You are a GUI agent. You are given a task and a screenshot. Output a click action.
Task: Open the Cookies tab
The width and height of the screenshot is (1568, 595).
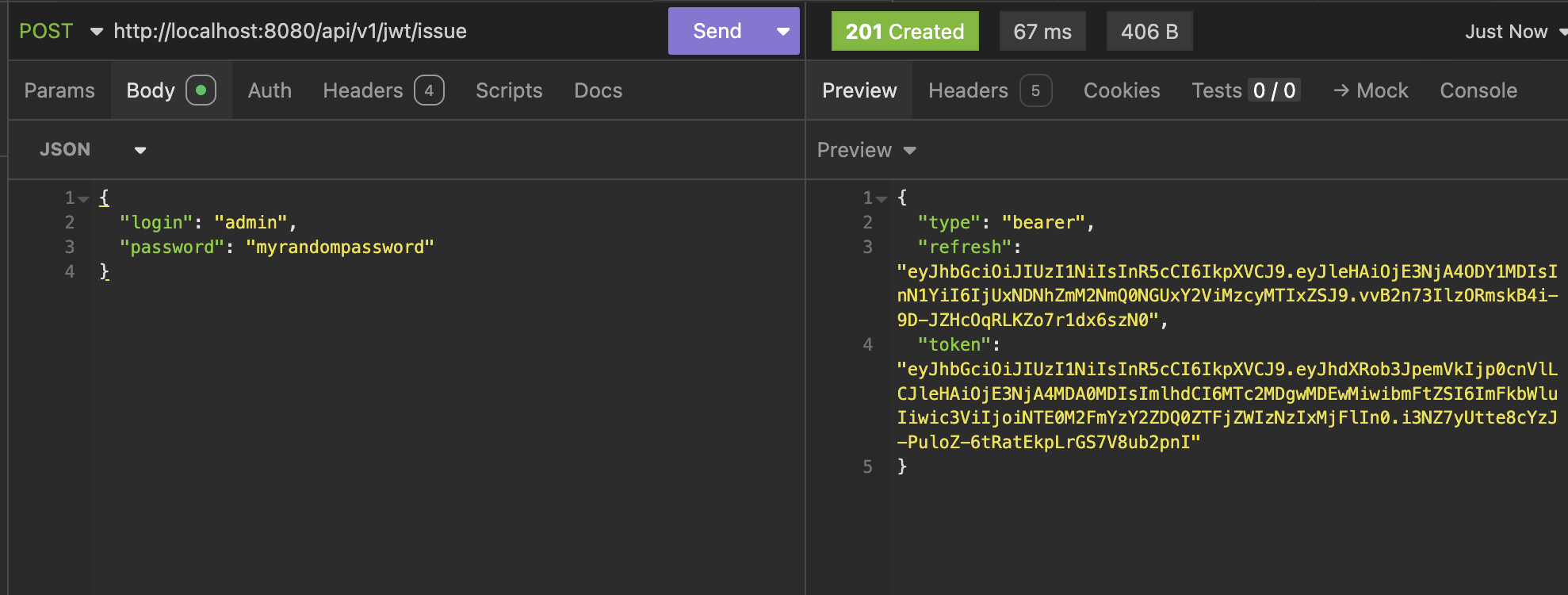tap(1121, 90)
